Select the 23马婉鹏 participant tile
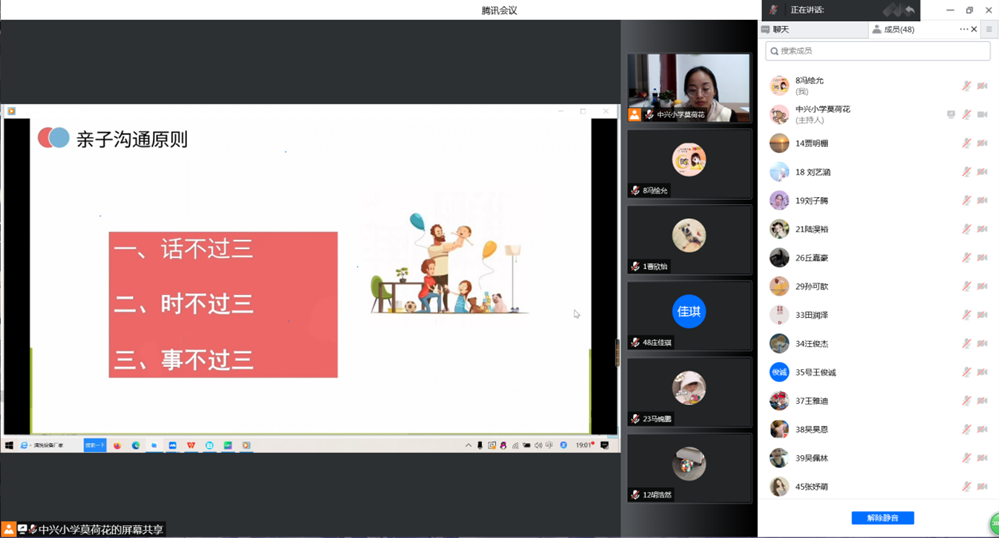The width and height of the screenshot is (999, 538). pyautogui.click(x=689, y=392)
